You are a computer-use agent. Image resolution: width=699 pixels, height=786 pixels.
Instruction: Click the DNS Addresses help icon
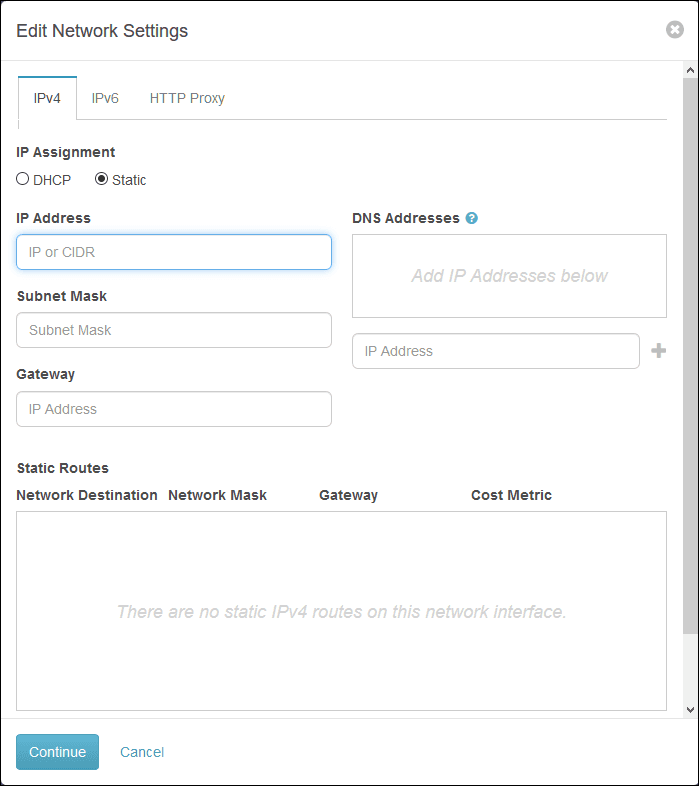(472, 218)
